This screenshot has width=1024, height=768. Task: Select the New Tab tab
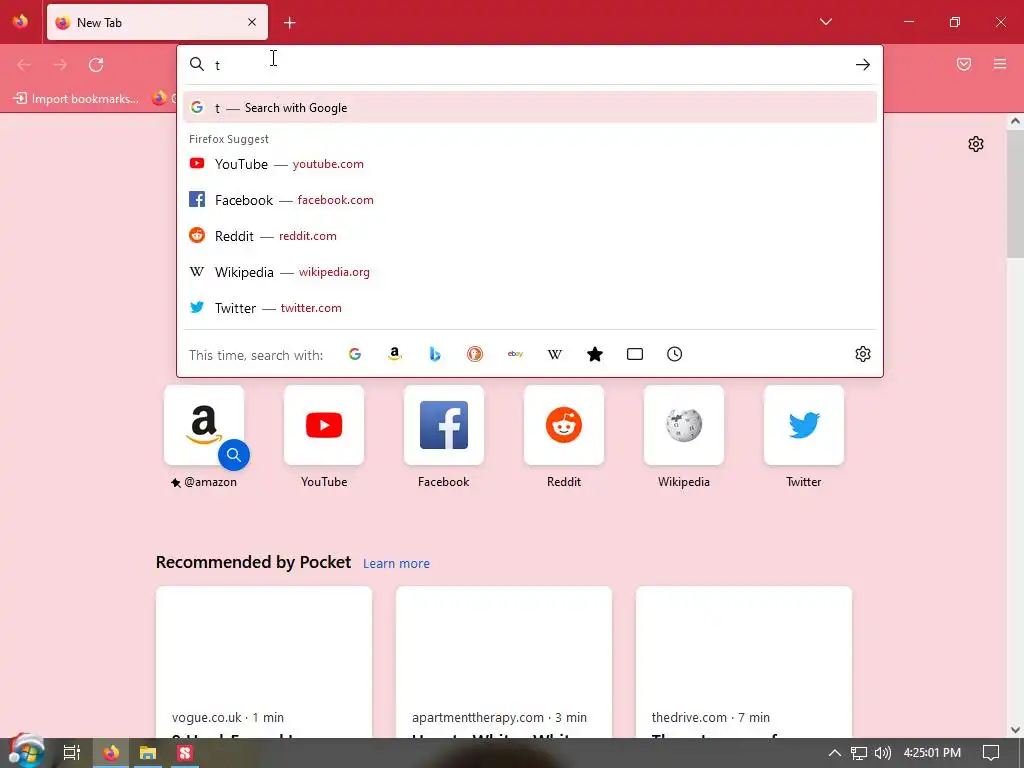pyautogui.click(x=157, y=22)
